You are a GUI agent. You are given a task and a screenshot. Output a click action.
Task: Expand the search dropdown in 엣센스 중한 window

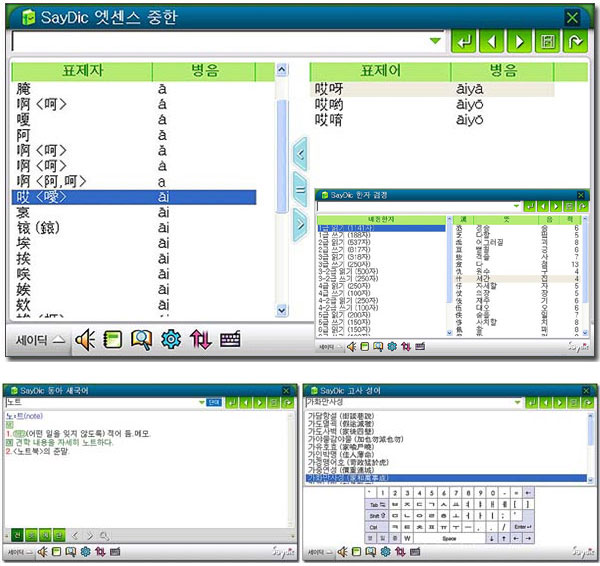[x=435, y=41]
